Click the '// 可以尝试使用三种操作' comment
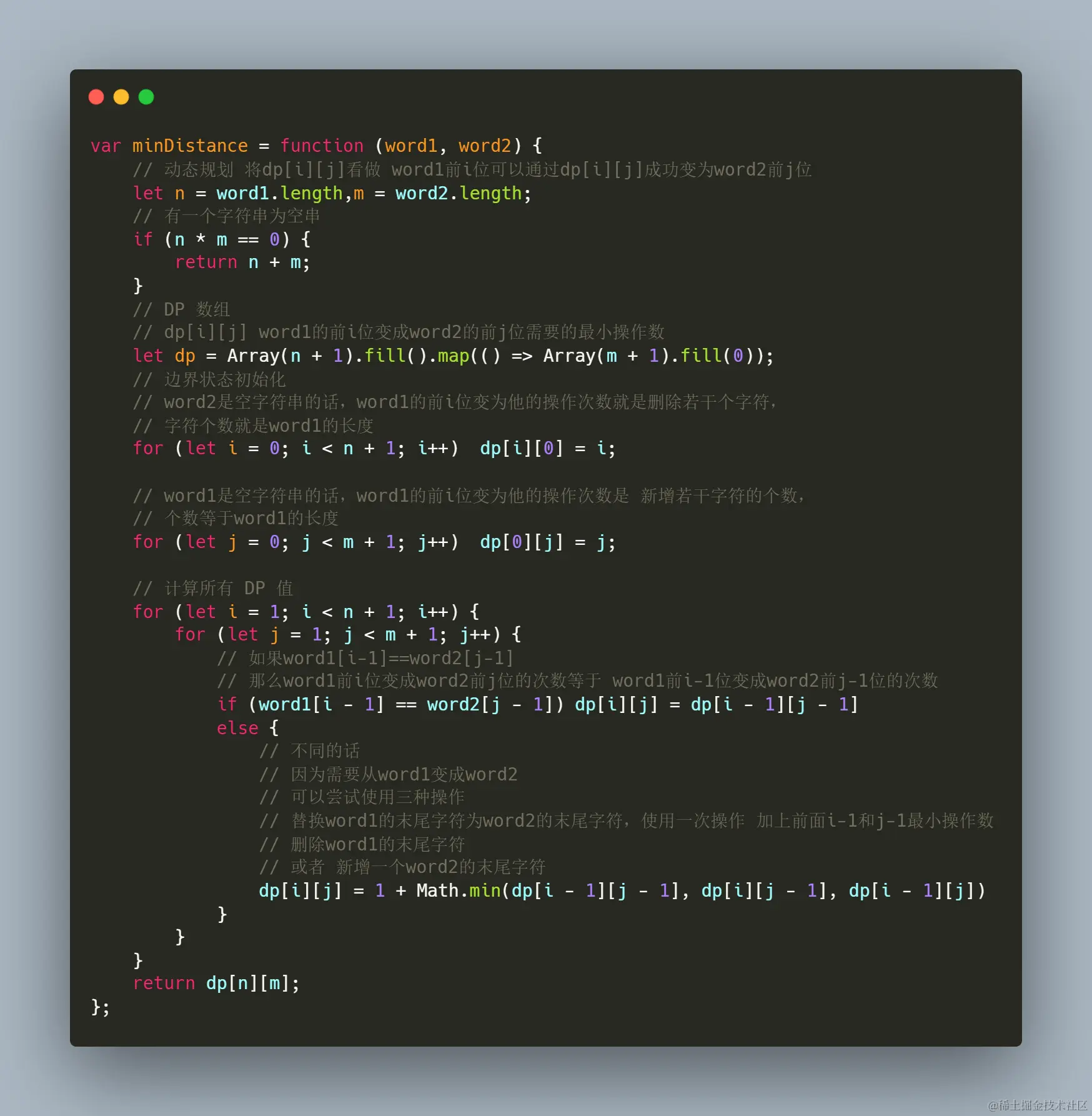Viewport: 1092px width, 1116px height. click(362, 797)
